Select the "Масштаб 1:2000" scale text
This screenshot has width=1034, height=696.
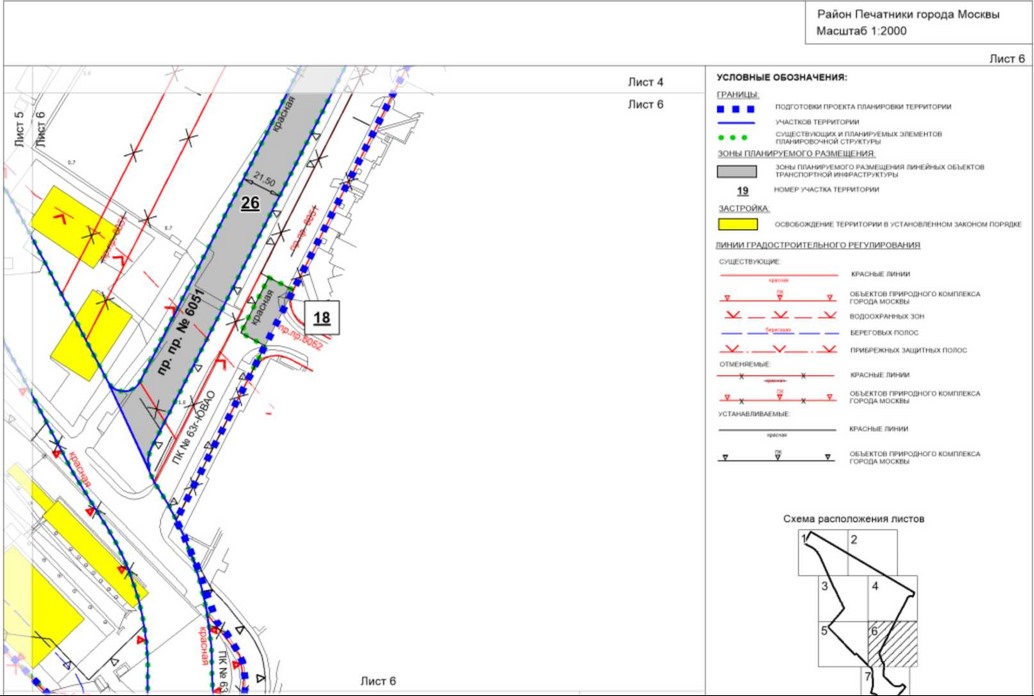tap(861, 31)
